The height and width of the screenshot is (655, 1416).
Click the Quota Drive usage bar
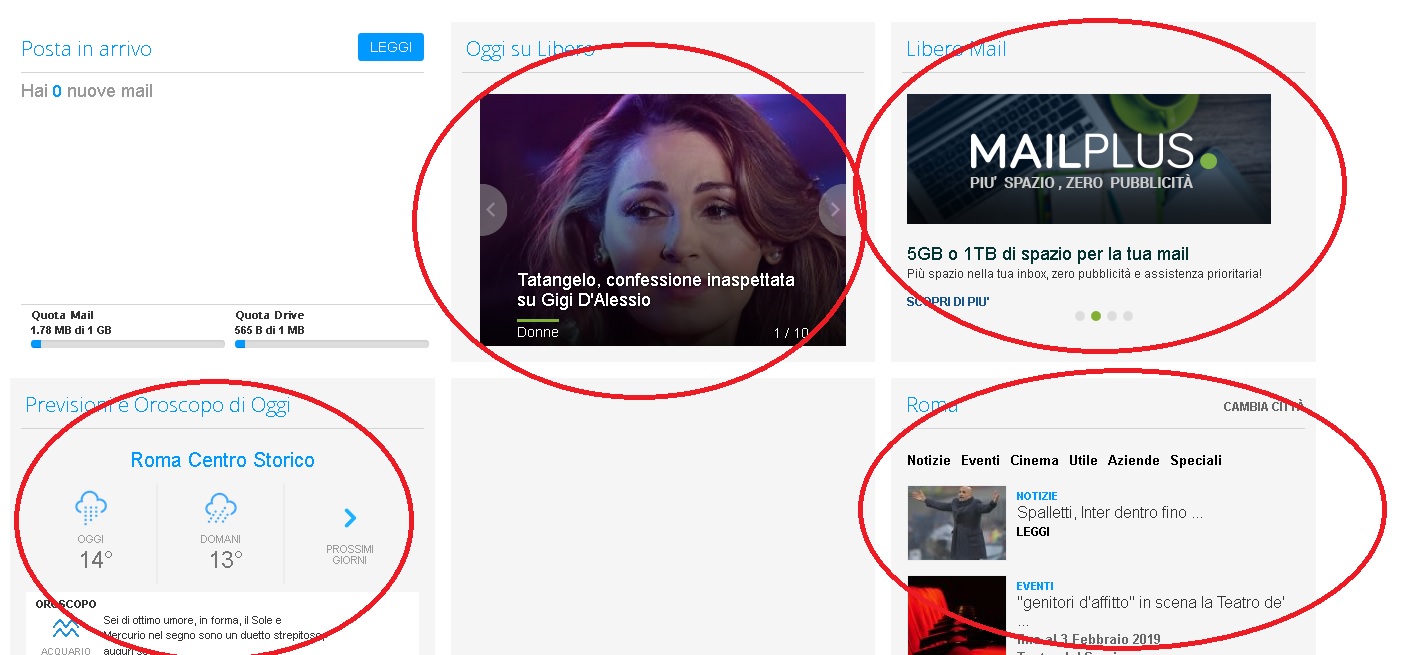(x=332, y=344)
